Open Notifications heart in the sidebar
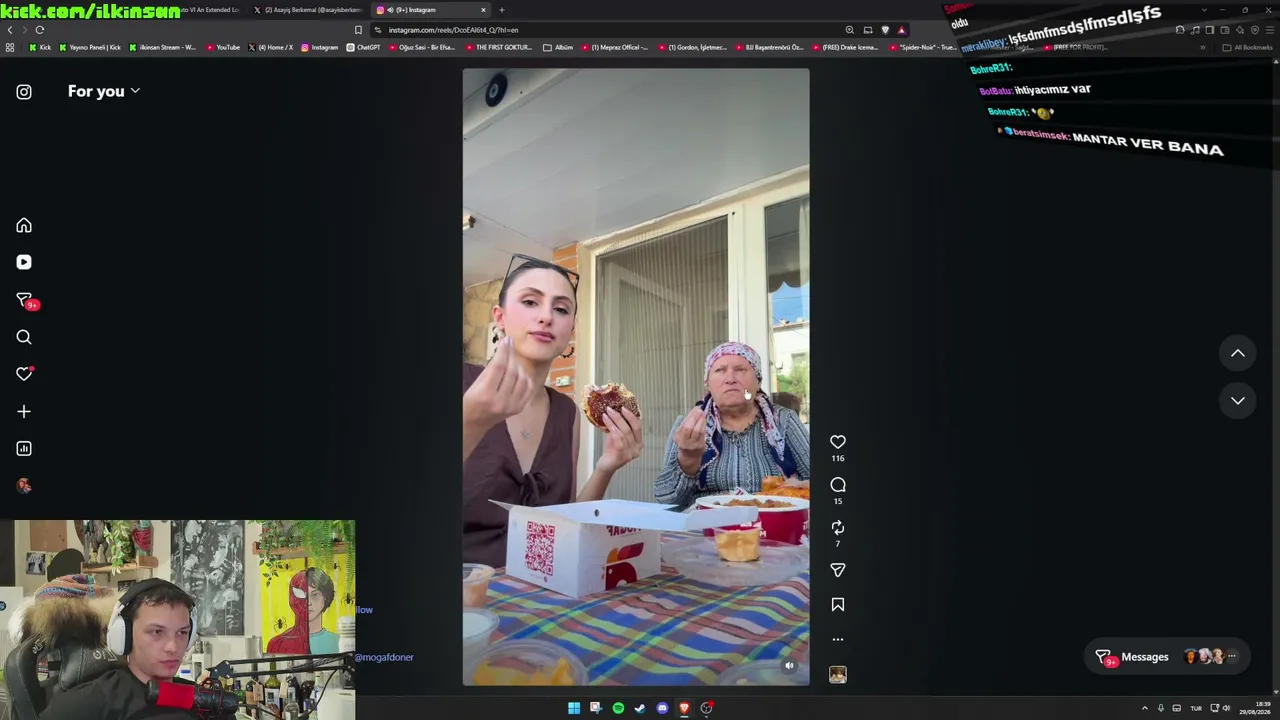This screenshot has width=1280, height=720. pos(24,374)
